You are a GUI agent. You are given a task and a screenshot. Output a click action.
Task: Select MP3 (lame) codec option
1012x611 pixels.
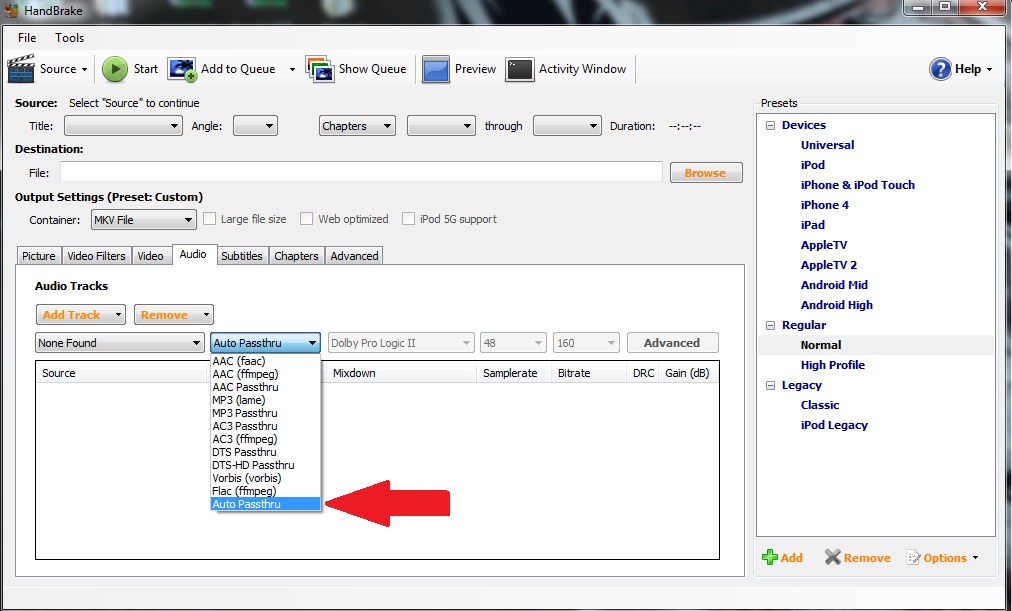click(x=265, y=400)
